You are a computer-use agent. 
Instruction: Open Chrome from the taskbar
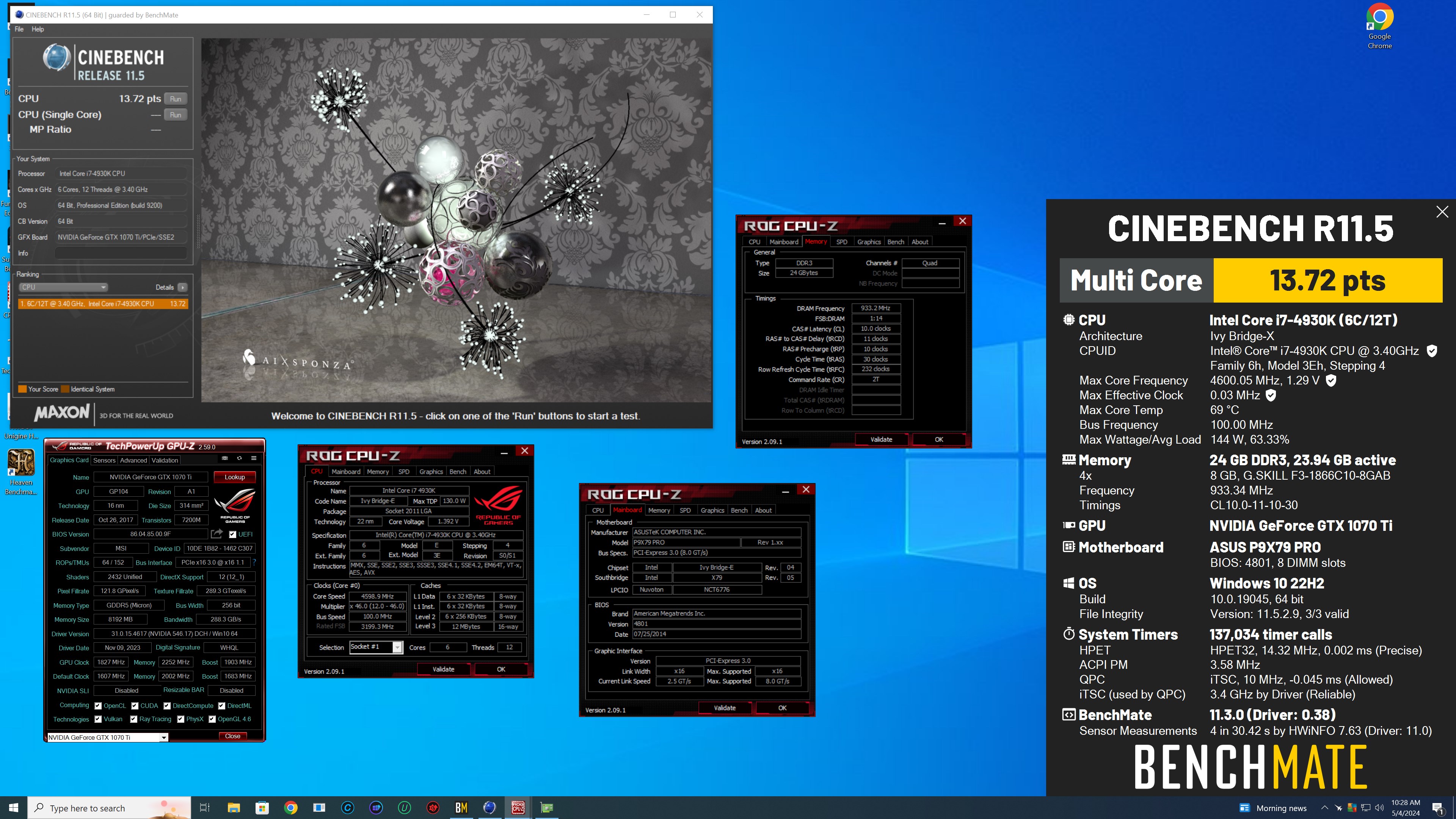pyautogui.click(x=290, y=808)
